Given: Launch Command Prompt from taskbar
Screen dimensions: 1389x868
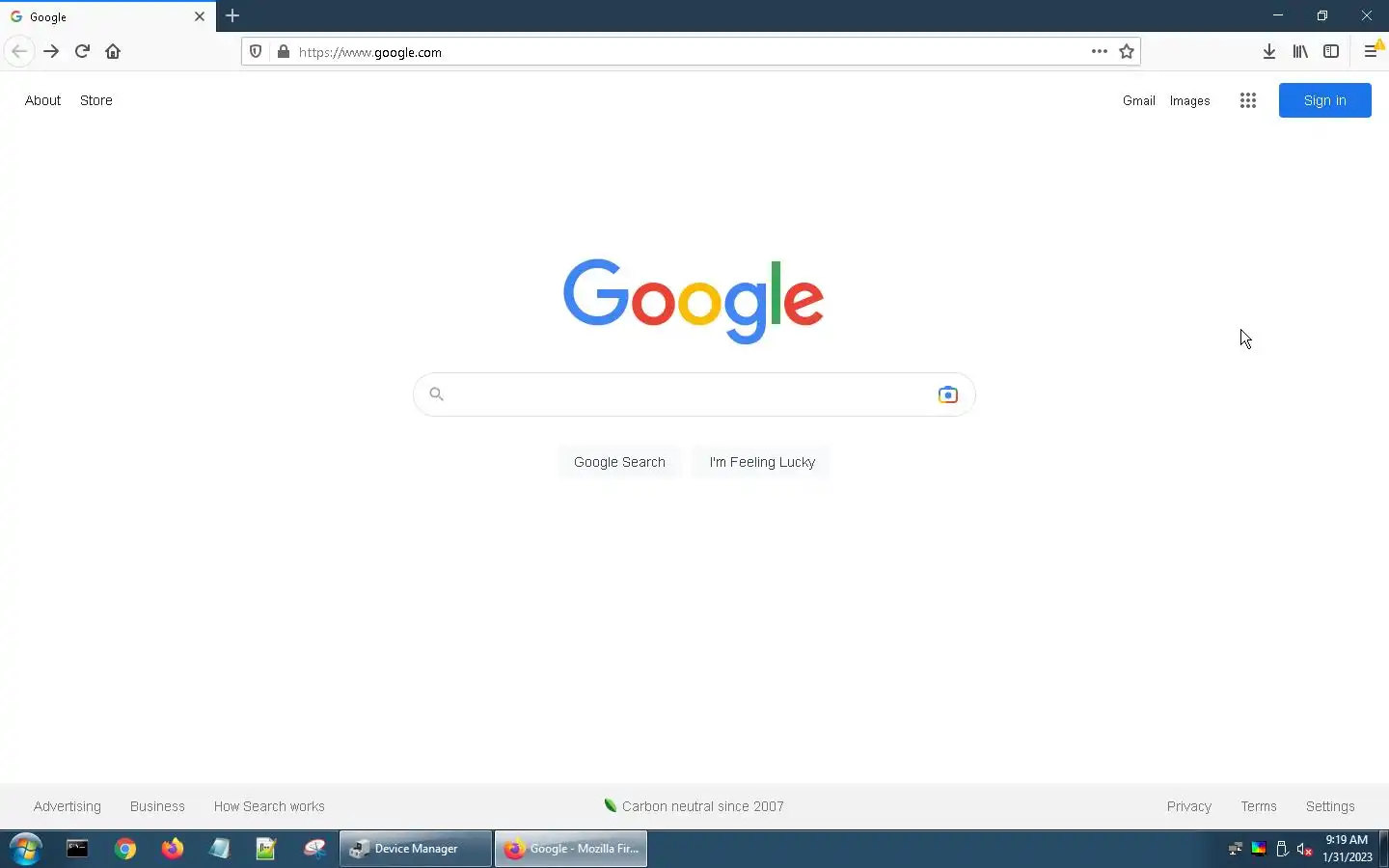Looking at the screenshot, I should pos(77,849).
